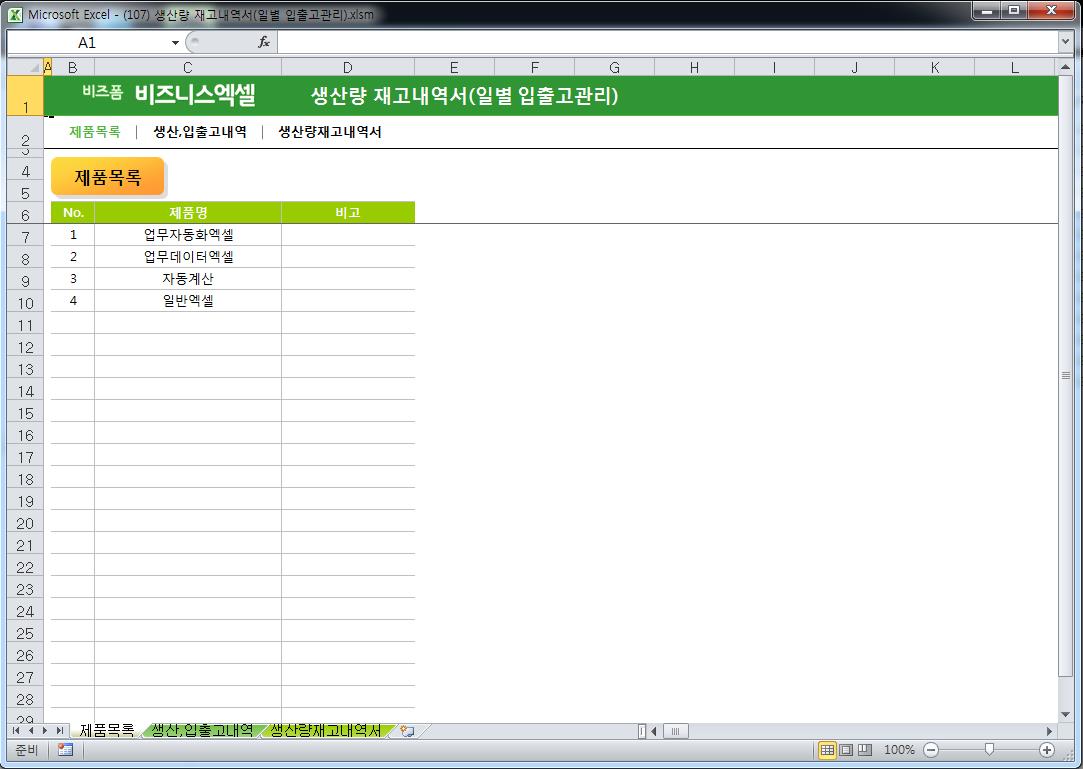Image resolution: width=1083 pixels, height=769 pixels.
Task: Click the insert new worksheet tab icon
Action: 408,730
